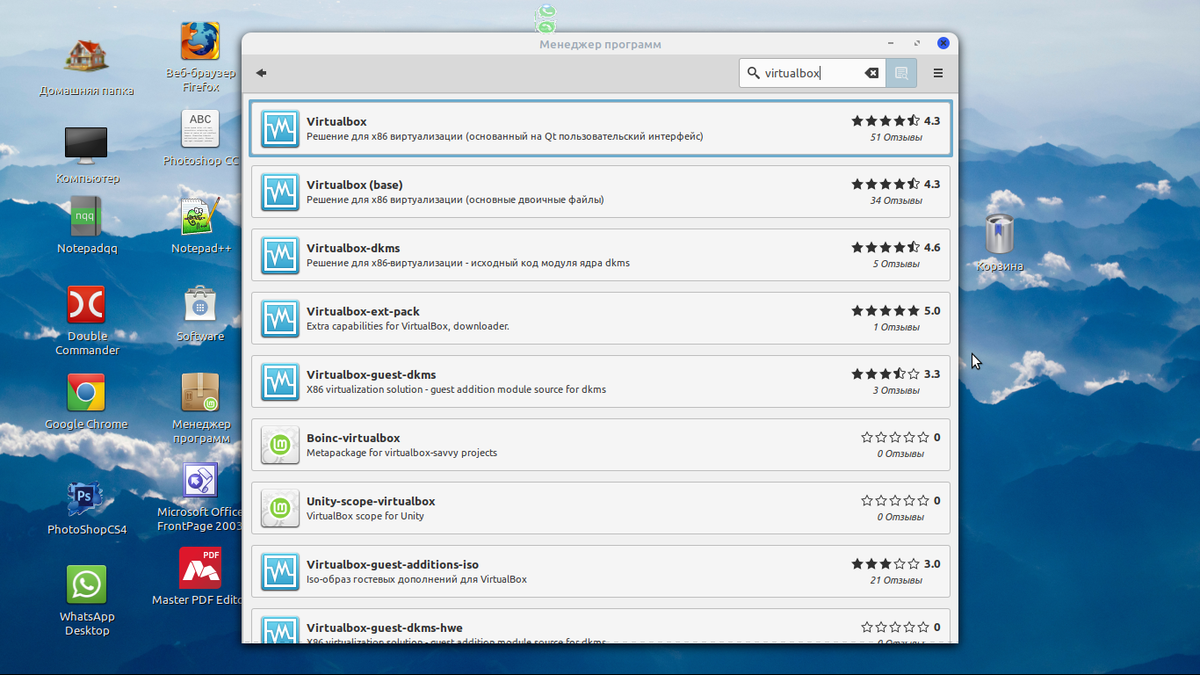Click description 'Iso-образ гостевых дополнений для VirtualBox'
1200x675 pixels.
point(416,579)
